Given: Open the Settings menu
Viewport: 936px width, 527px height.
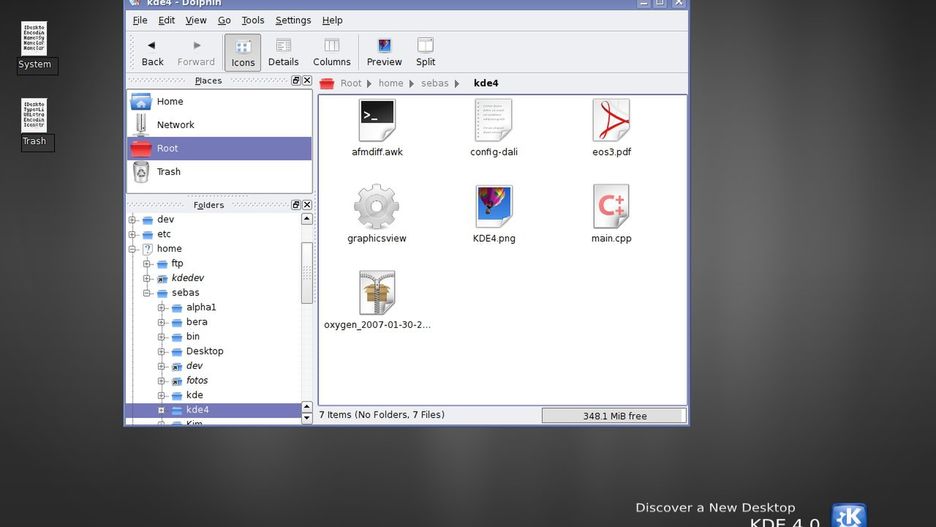Looking at the screenshot, I should 293,20.
